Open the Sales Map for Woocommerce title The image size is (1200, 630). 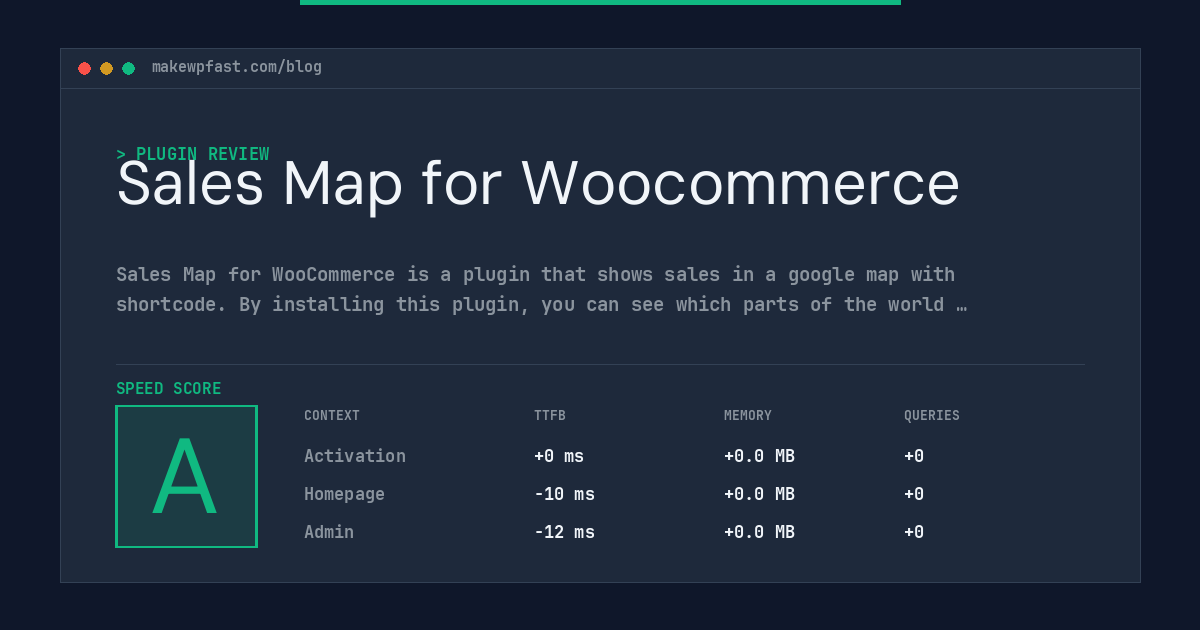tap(538, 184)
